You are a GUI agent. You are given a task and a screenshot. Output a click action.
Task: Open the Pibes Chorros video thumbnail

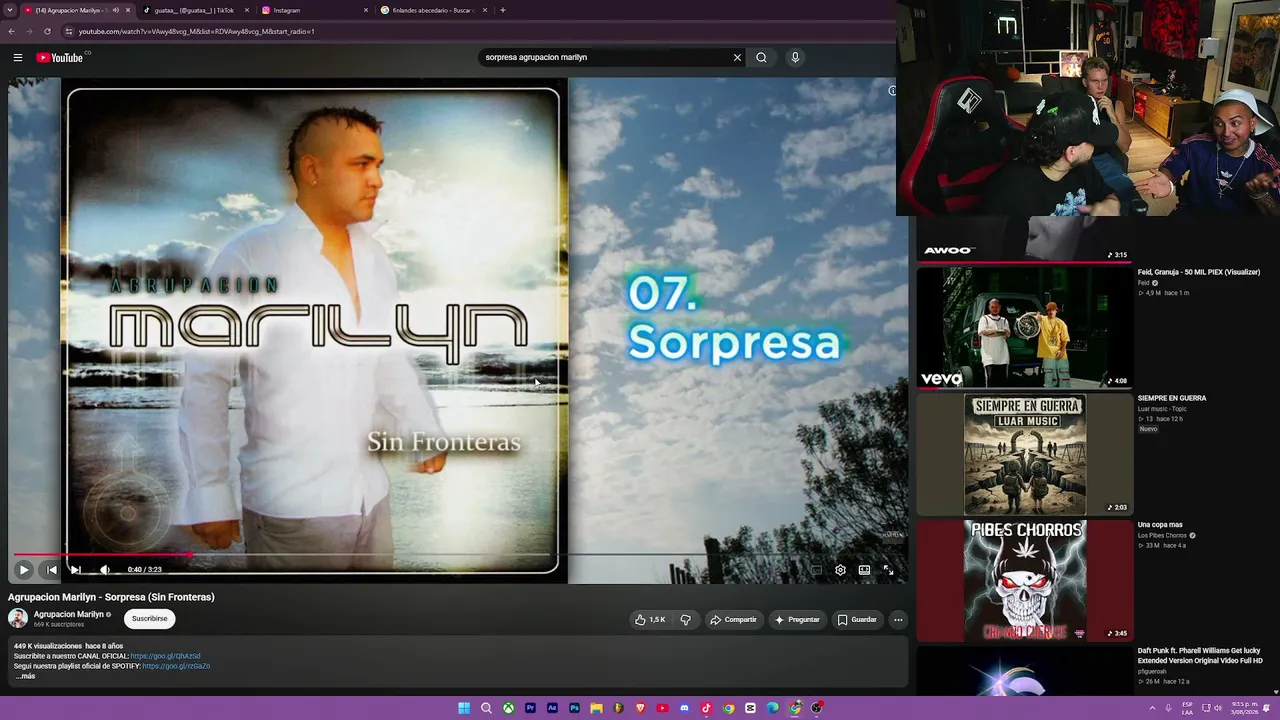coord(1025,581)
